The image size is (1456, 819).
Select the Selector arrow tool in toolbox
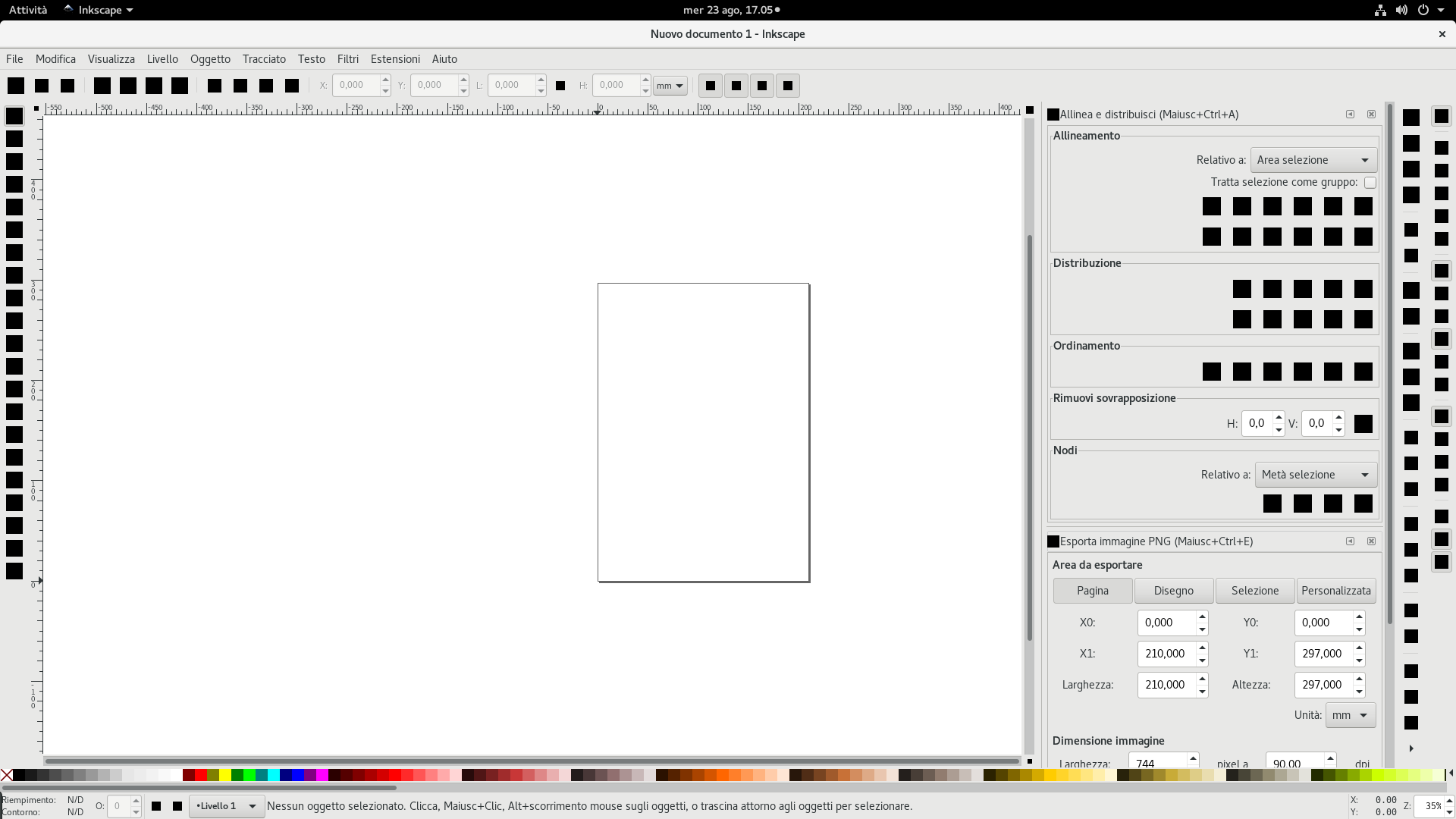click(14, 116)
